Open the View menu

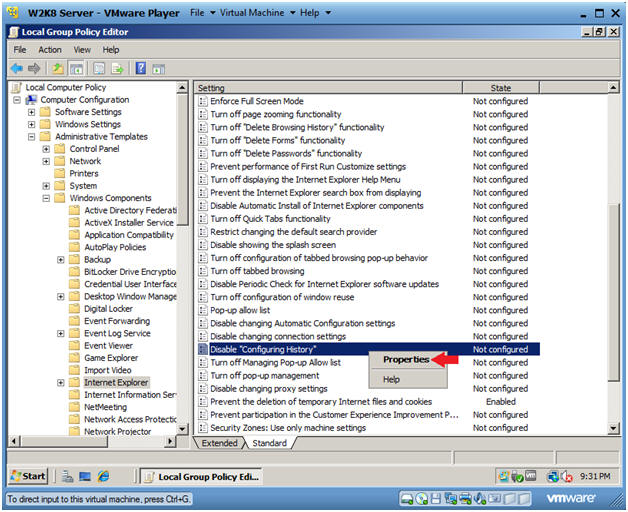coord(82,50)
